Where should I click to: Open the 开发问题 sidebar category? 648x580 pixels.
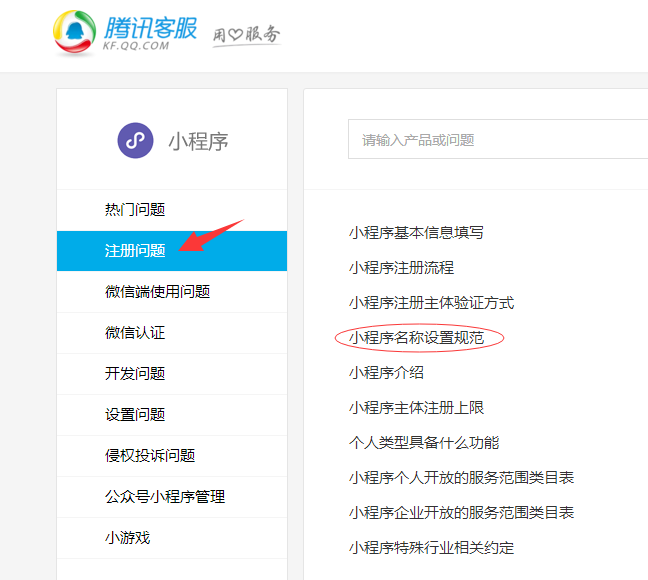coord(172,374)
